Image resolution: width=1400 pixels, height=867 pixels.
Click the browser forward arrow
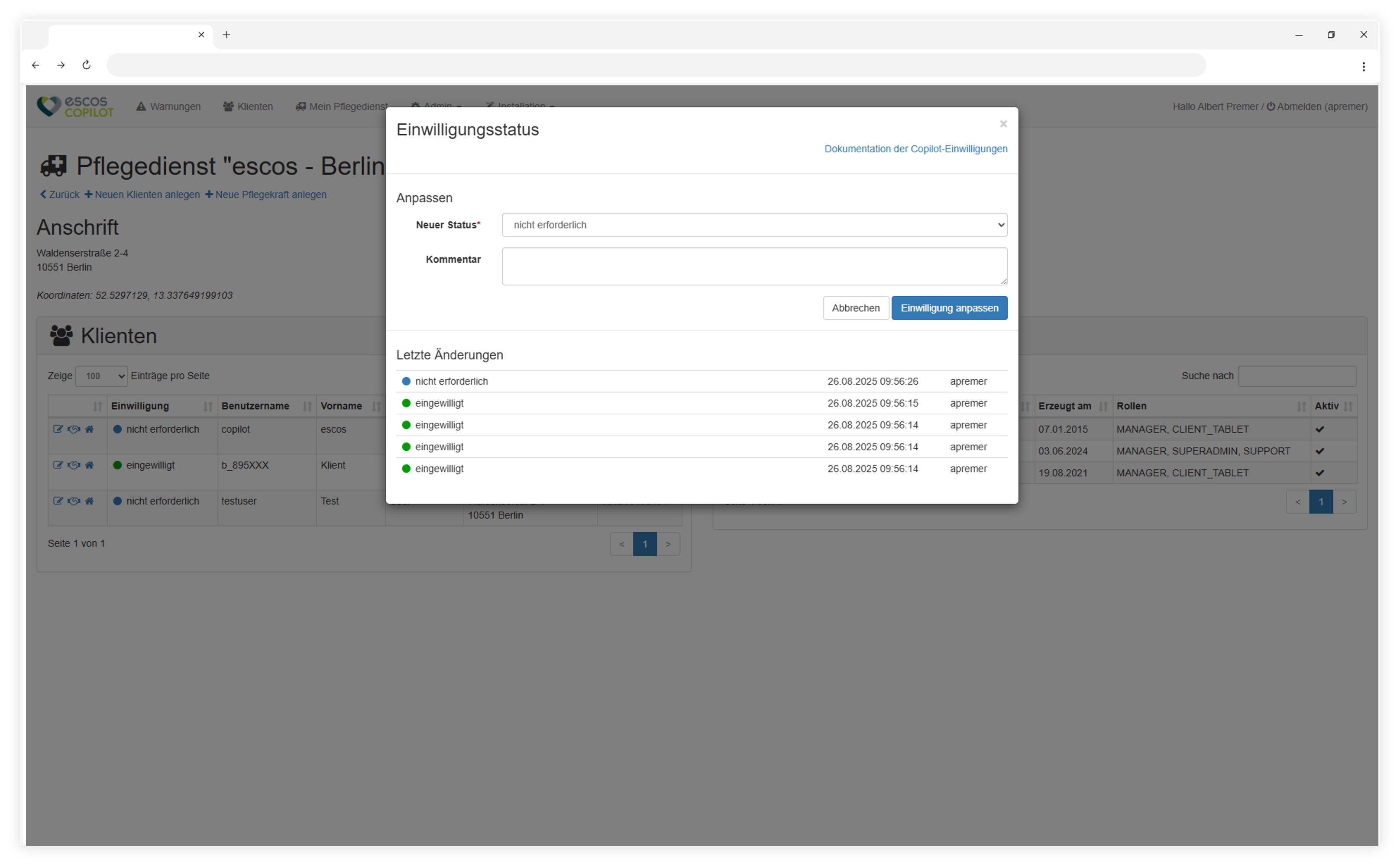[61, 65]
